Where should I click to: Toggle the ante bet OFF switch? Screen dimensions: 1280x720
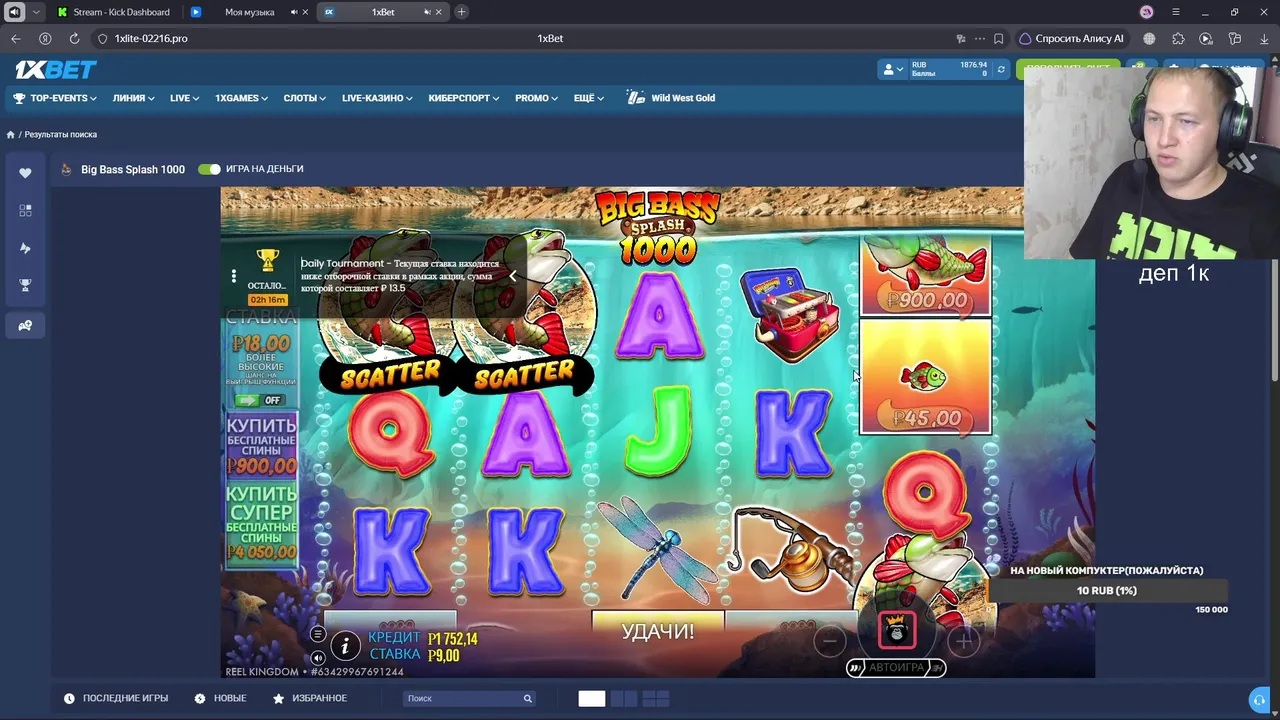259,400
